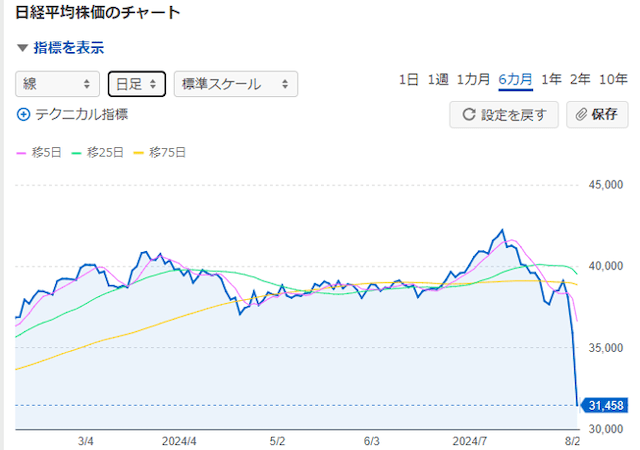Click the 指標を表示 link text
The height and width of the screenshot is (450, 640).
point(69,48)
